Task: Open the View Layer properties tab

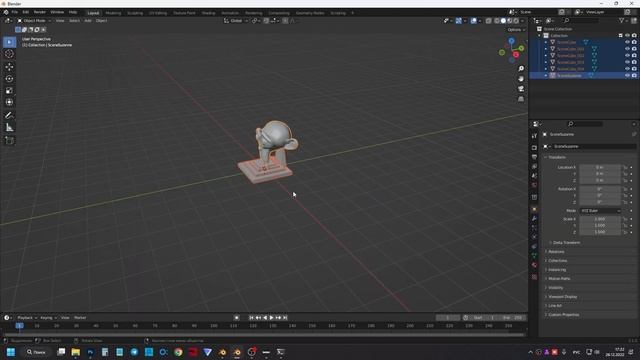Action: 534,166
